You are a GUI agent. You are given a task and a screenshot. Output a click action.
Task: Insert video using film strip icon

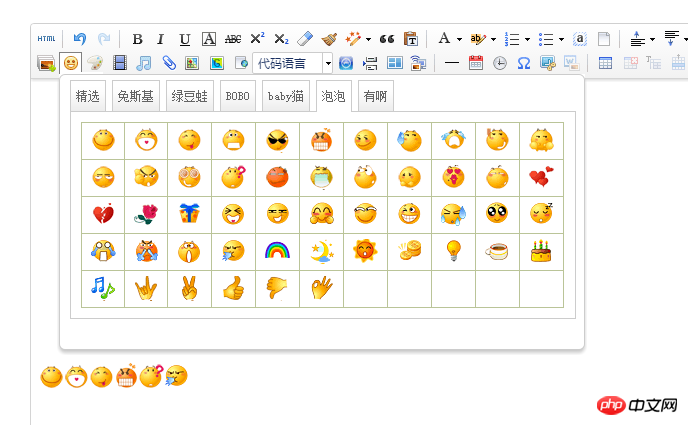pyautogui.click(x=120, y=62)
